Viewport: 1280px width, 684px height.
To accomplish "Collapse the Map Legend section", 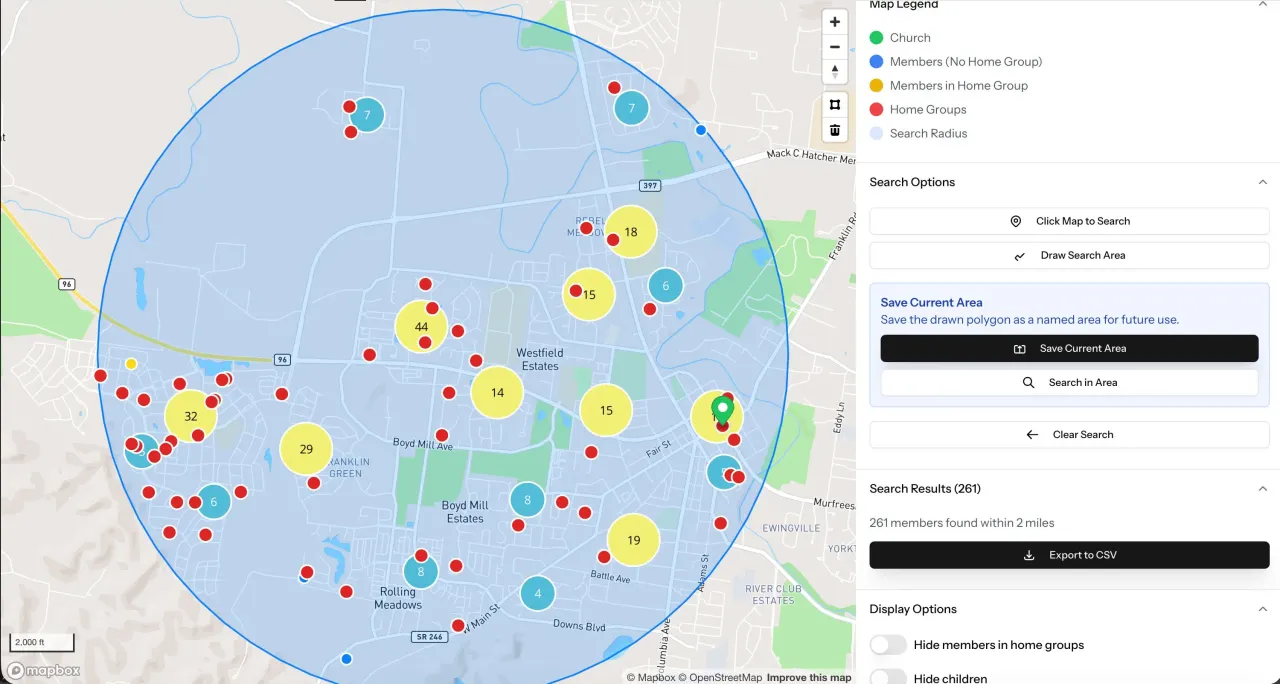I will click(1262, 5).
